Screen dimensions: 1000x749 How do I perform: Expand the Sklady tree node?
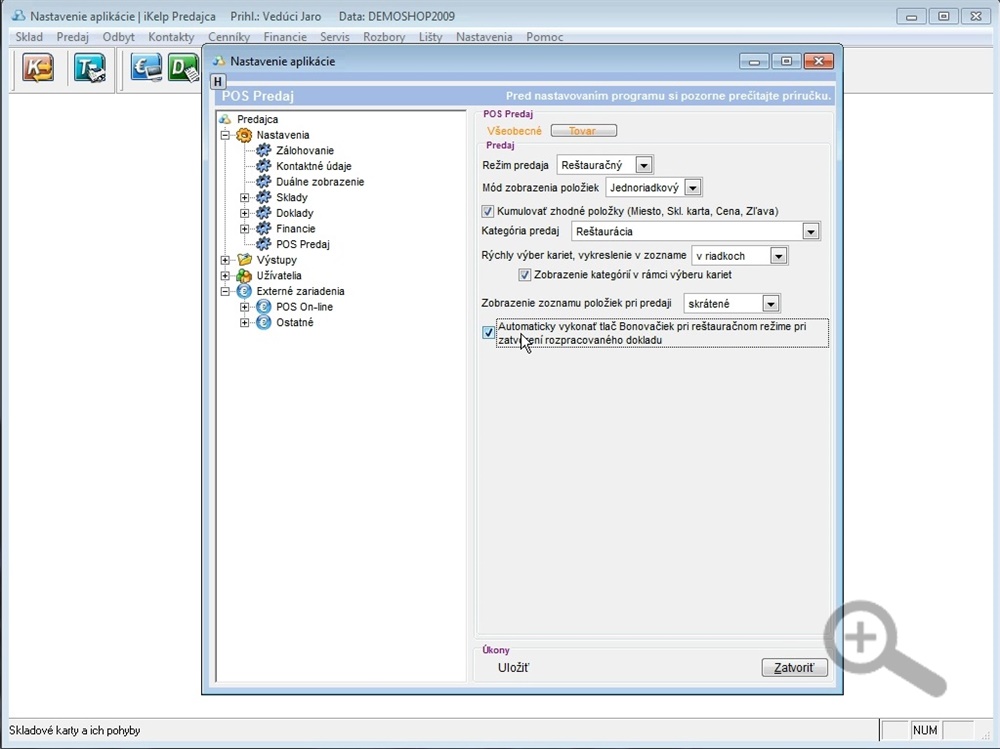pyautogui.click(x=245, y=198)
